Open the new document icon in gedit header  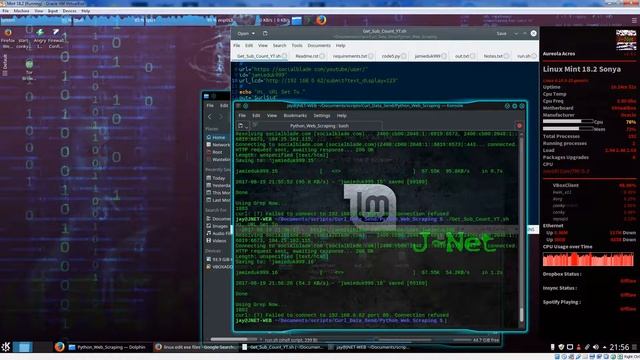265,33
